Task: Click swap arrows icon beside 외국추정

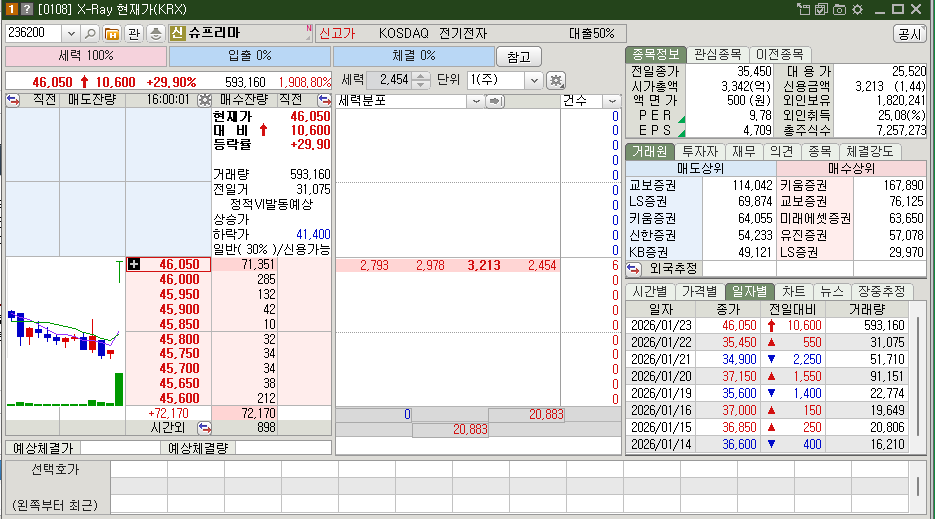Action: coord(633,269)
